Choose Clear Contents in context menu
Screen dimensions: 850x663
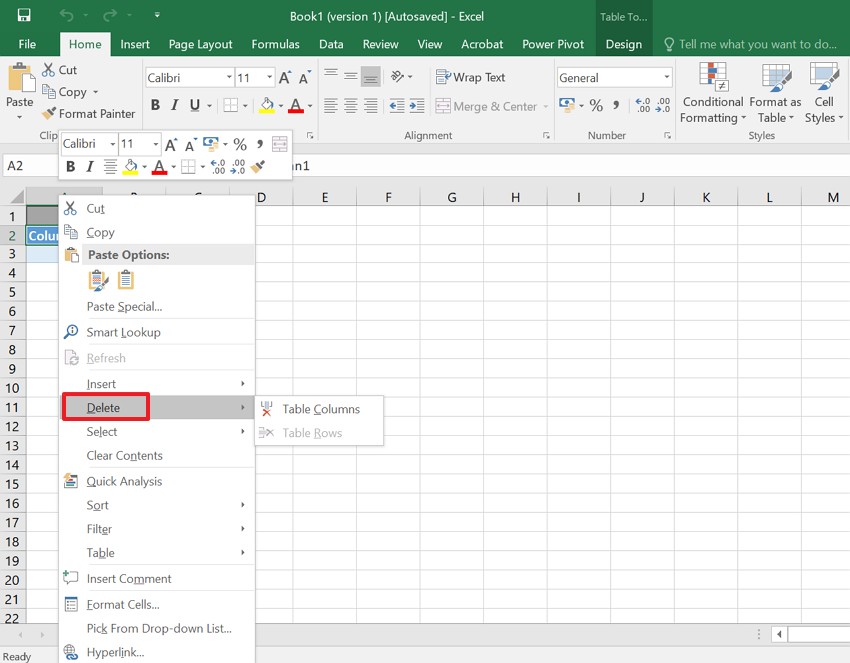click(157, 455)
